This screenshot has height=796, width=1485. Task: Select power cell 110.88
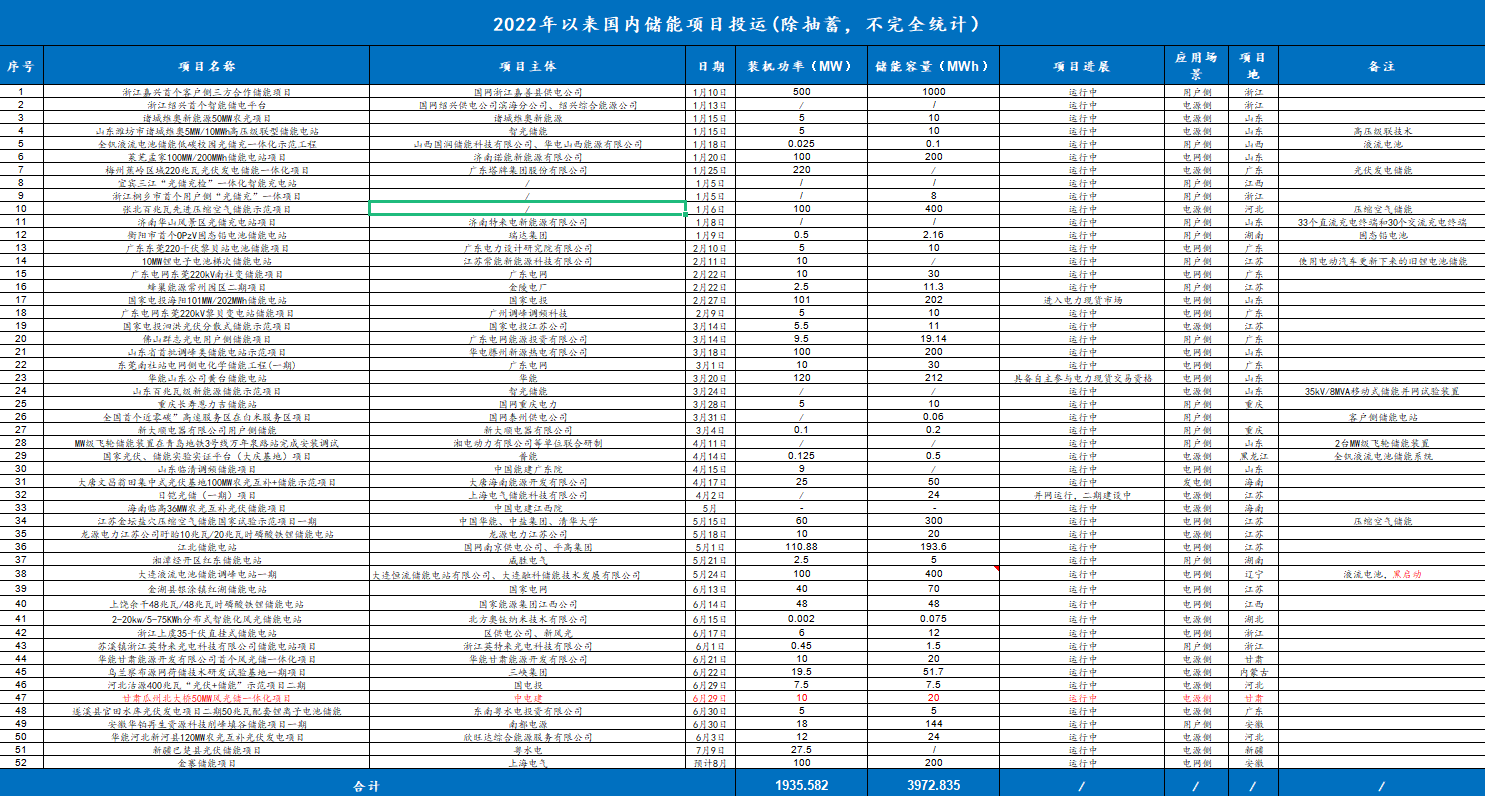[801, 547]
